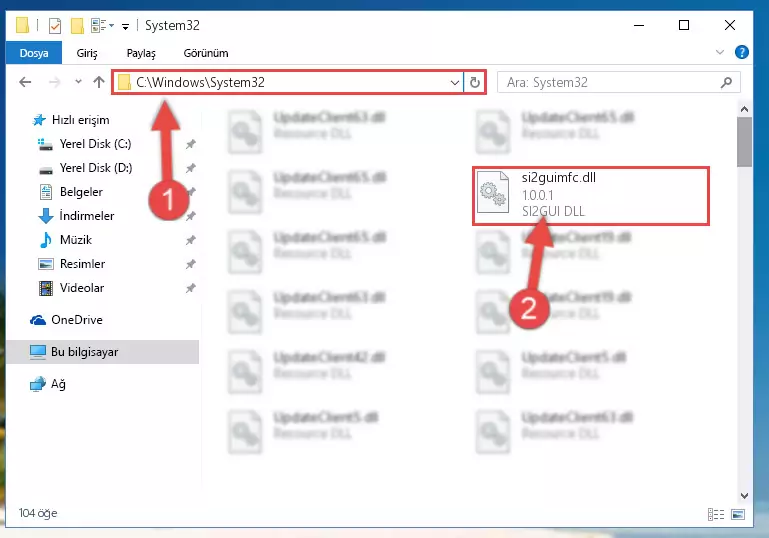Go forward with the right arrow button
This screenshot has height=538, width=769.
54,82
